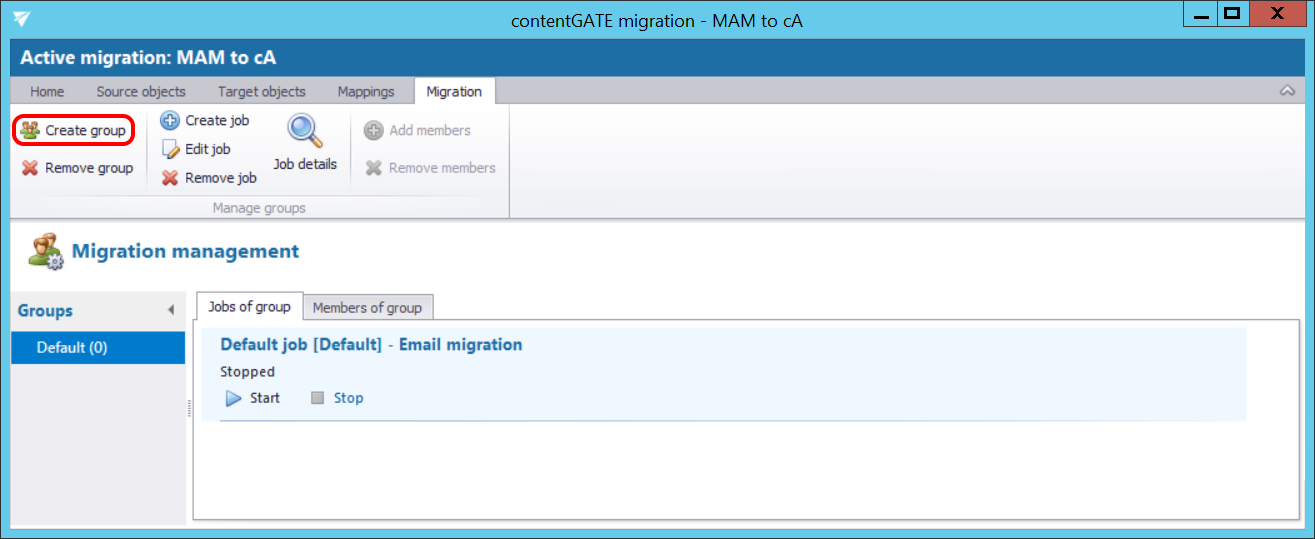Click the Remove group red X icon

click(30, 168)
